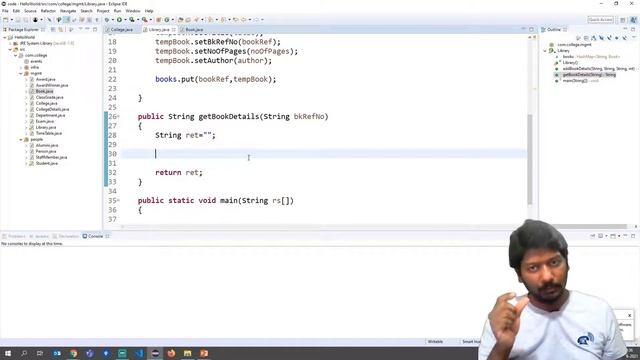This screenshot has height=360, width=640.
Task: Click the New Java Class icon
Action: pyautogui.click(x=167, y=20)
